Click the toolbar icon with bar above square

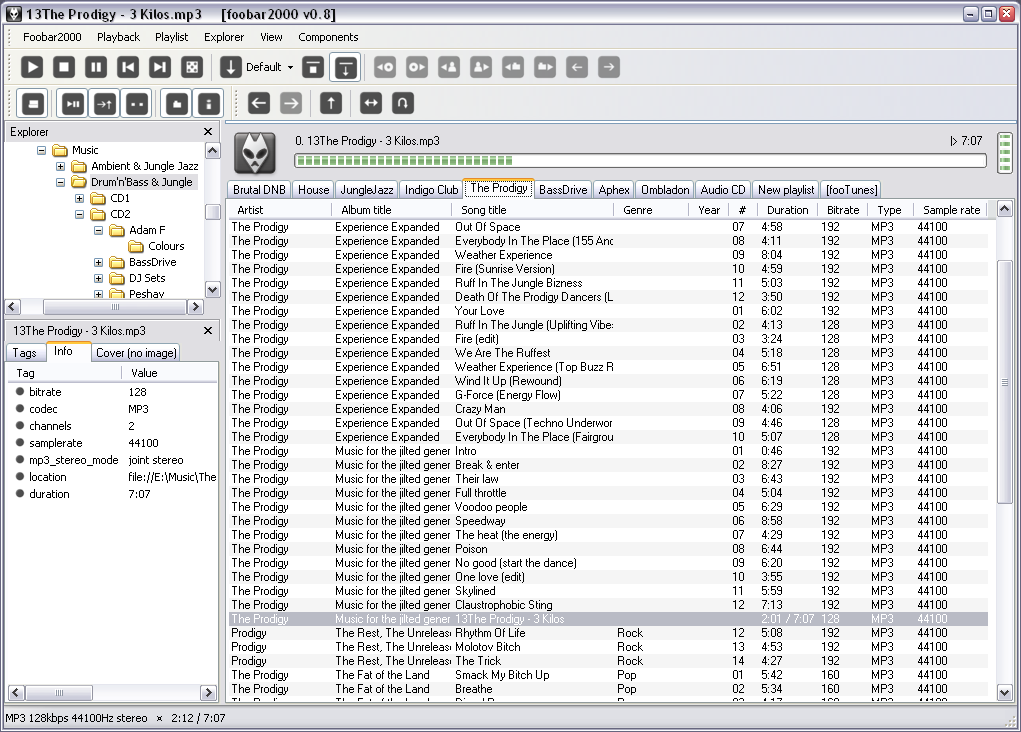pos(313,67)
